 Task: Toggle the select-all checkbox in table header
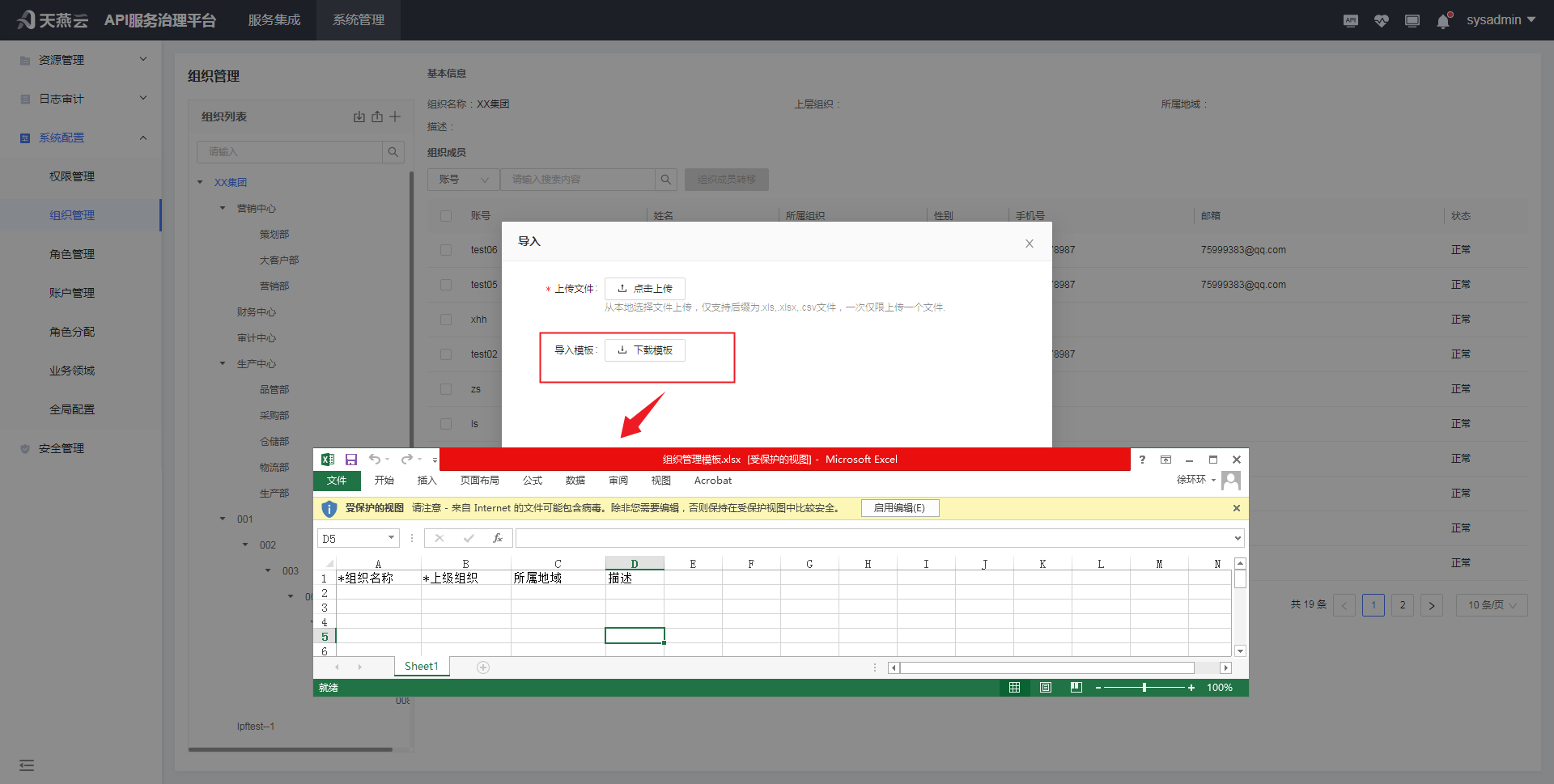(446, 216)
